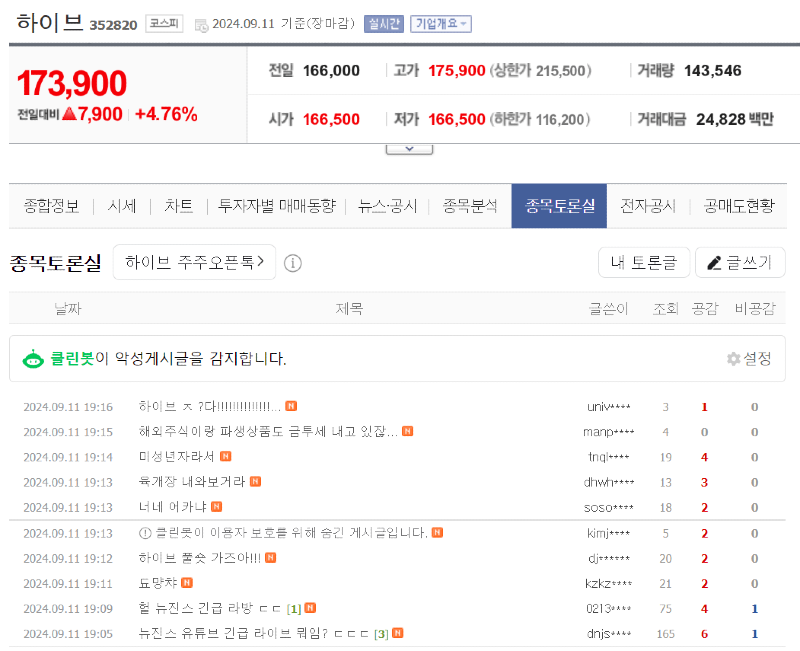Image resolution: width=800 pixels, height=651 pixels.
Task: Switch to the 차트 tab
Action: (x=179, y=206)
